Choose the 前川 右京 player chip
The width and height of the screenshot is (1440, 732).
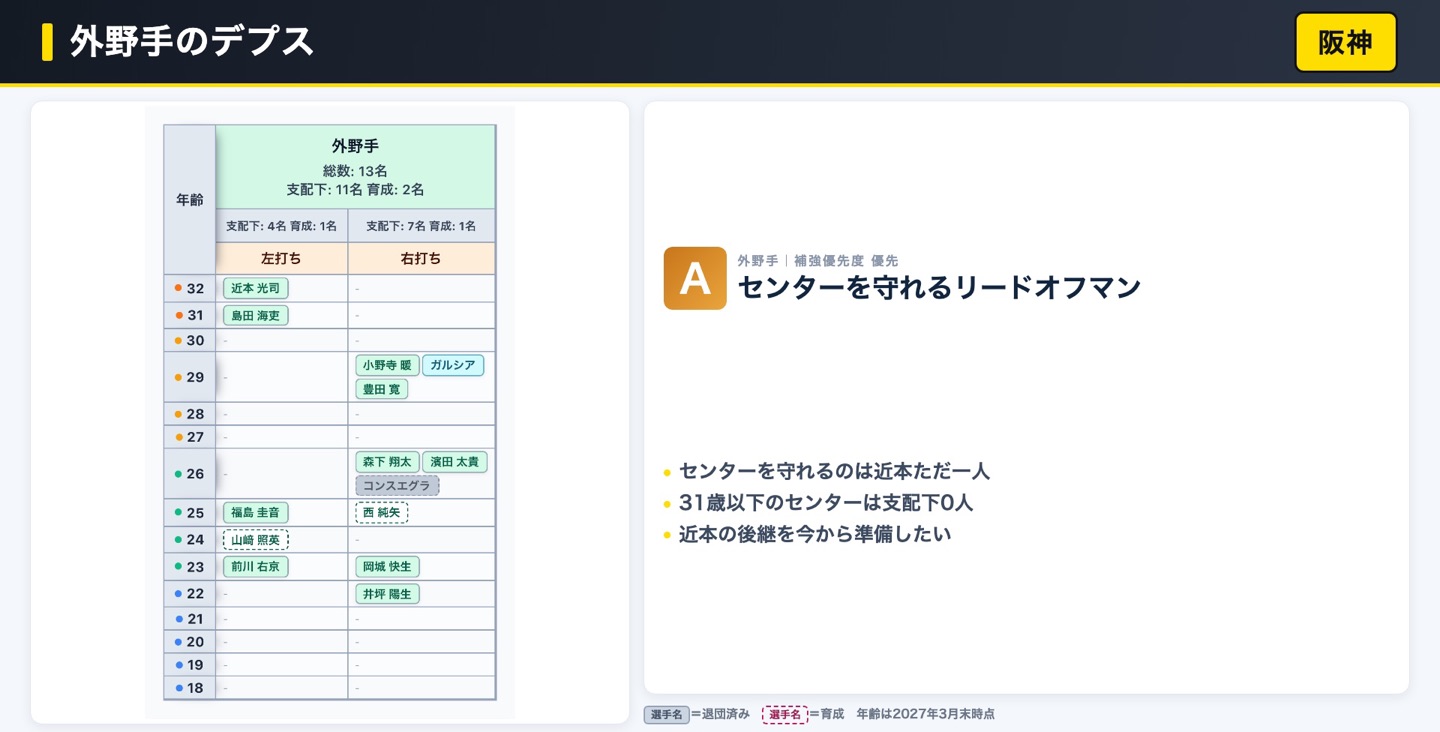click(256, 567)
